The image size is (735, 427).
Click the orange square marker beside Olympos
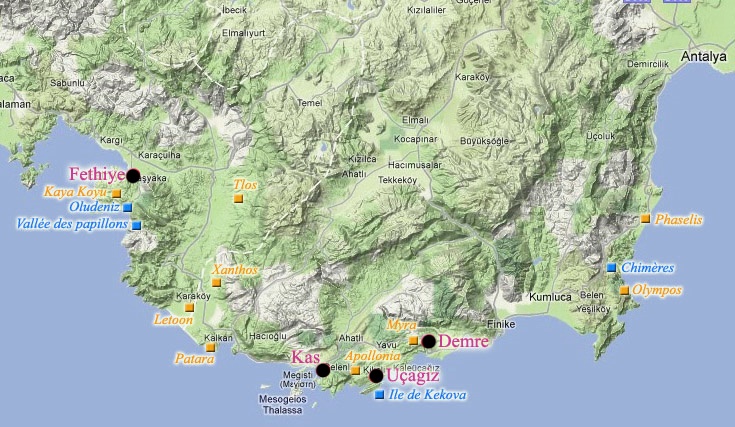click(x=624, y=291)
